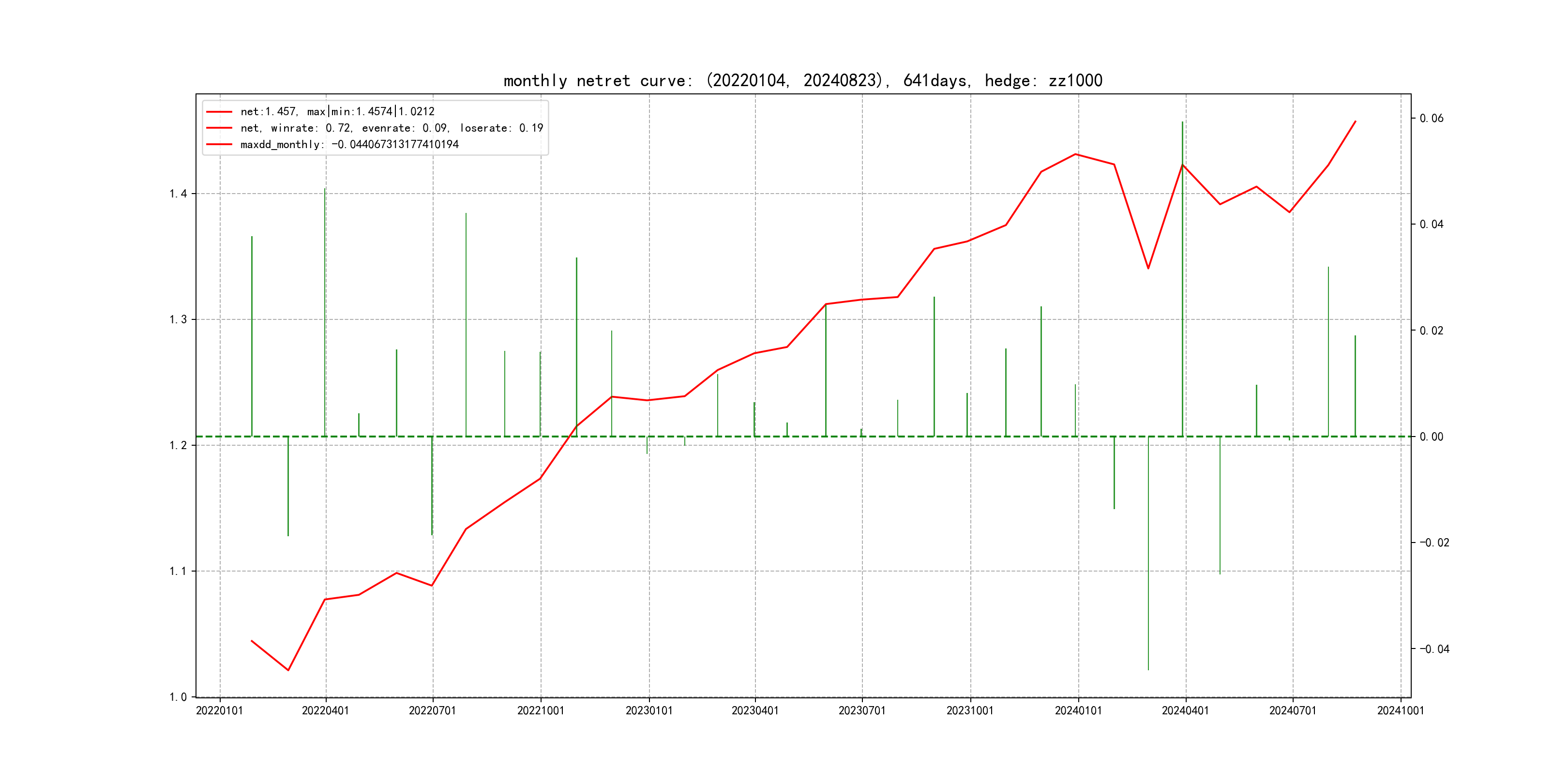Viewport: 1568px width, 784px height.
Task: Click the 20230701 x-axis tick label
Action: [862, 711]
